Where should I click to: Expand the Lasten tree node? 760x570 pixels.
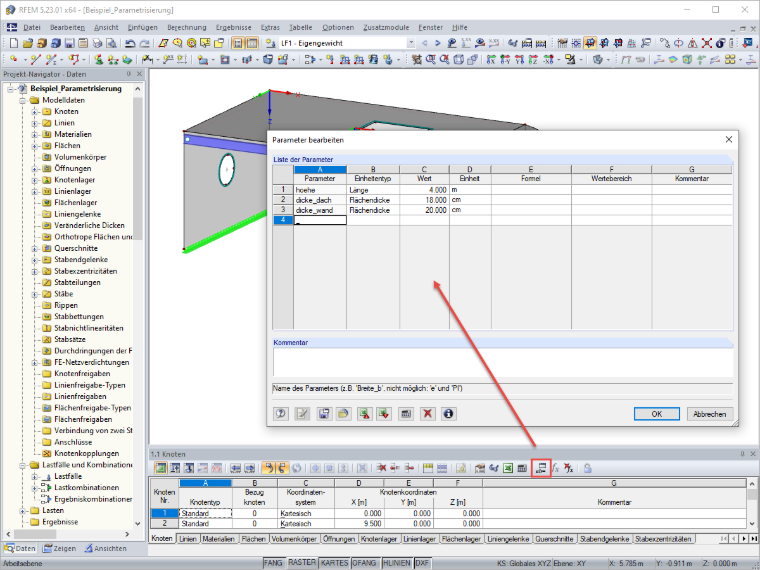[x=23, y=511]
